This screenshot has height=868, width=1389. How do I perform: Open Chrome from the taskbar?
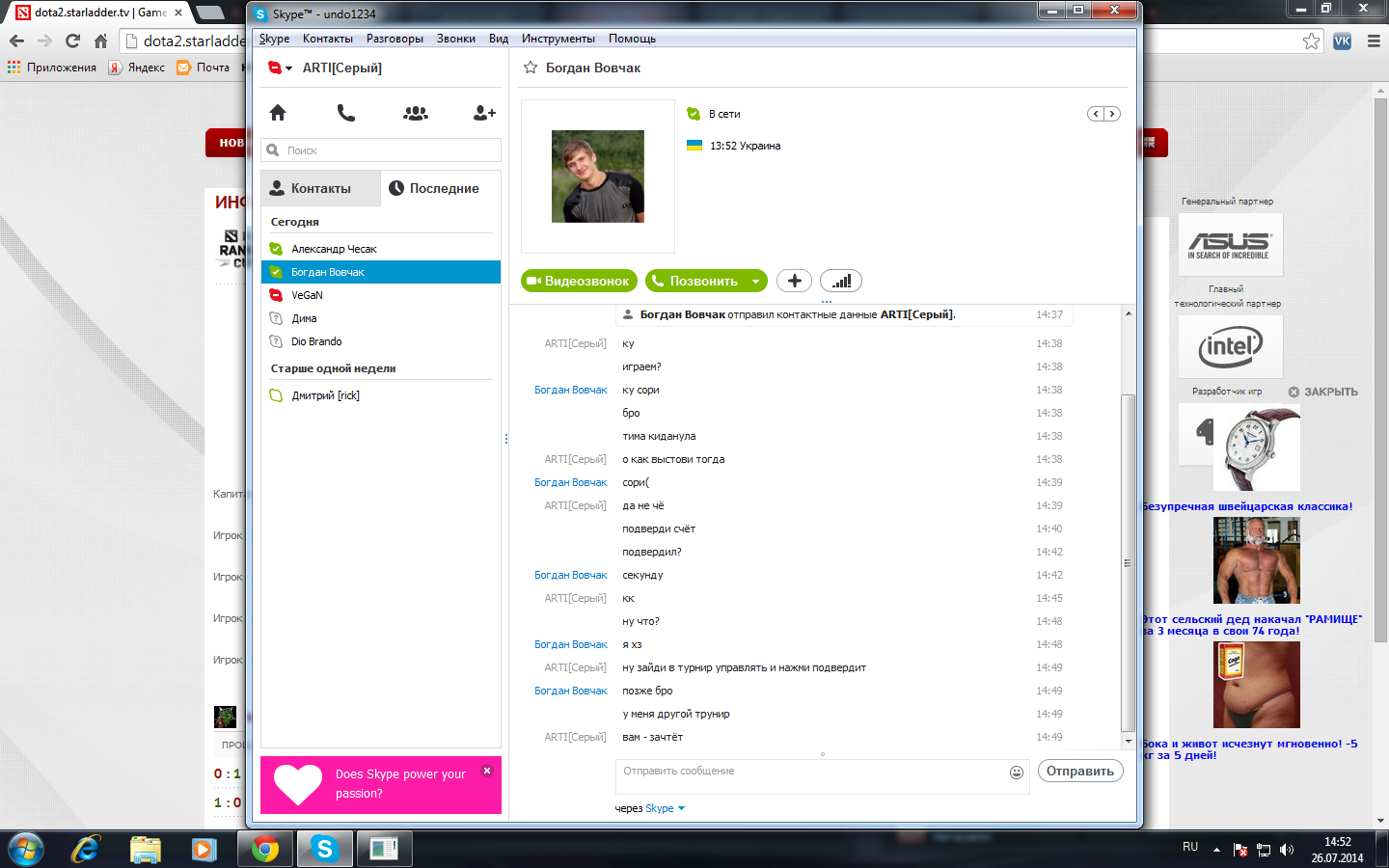point(265,849)
